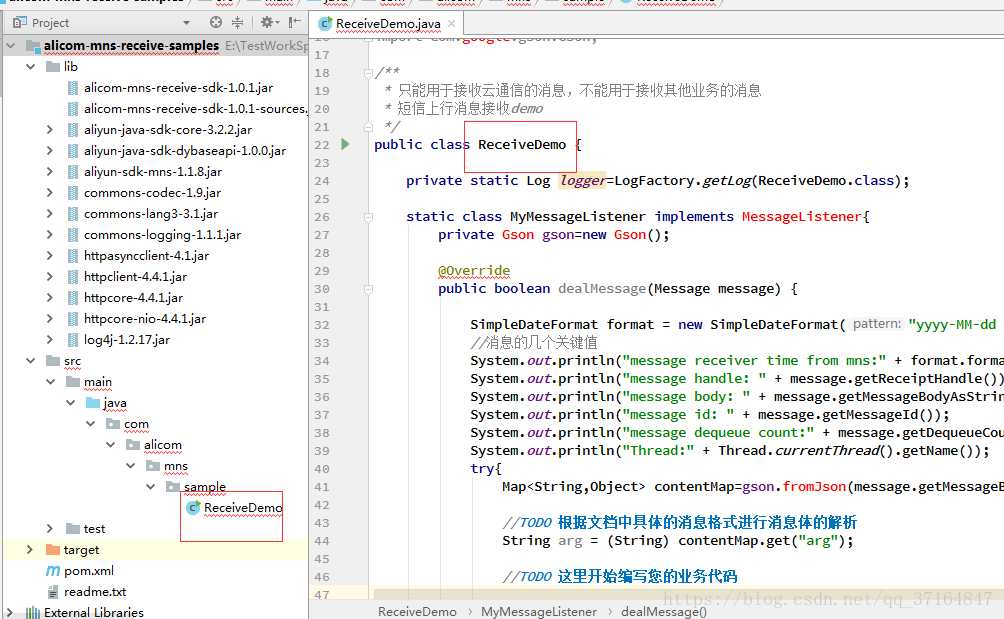This screenshot has width=1004, height=619.
Task: Expand the External Libraries arrow
Action: click(x=10, y=613)
